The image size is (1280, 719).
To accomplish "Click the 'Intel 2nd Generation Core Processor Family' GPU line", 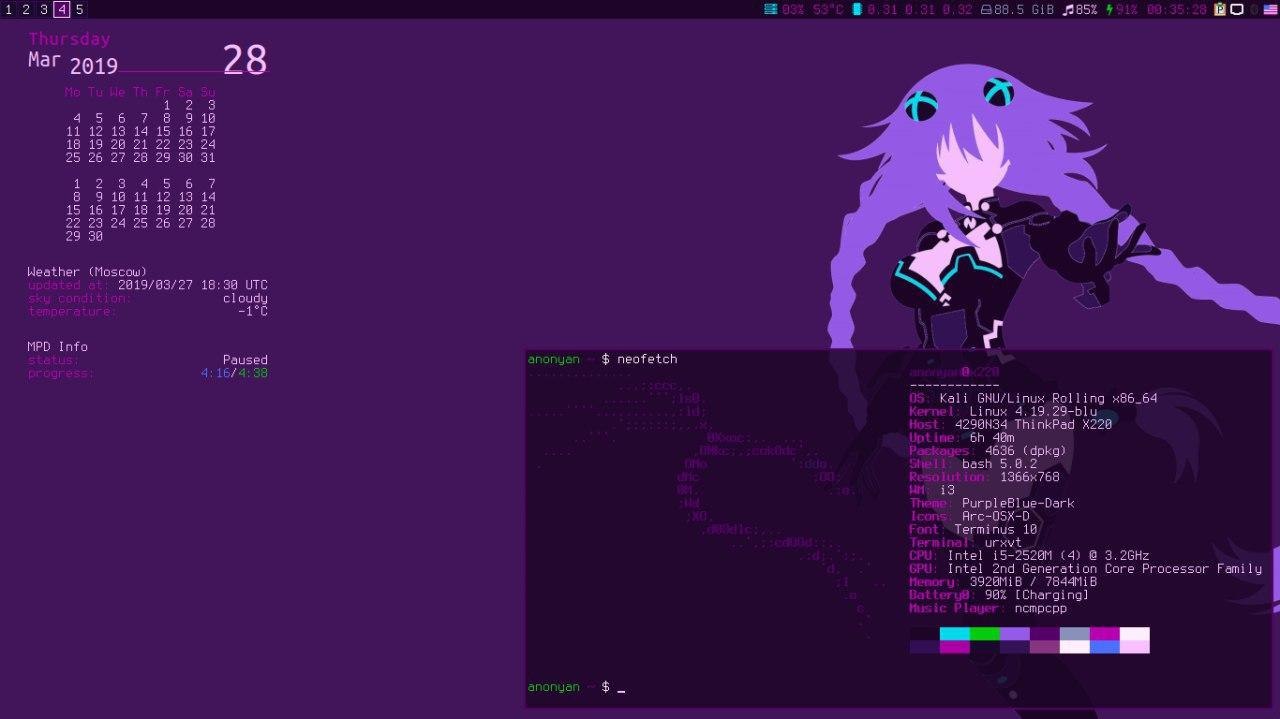I will pos(1104,568).
